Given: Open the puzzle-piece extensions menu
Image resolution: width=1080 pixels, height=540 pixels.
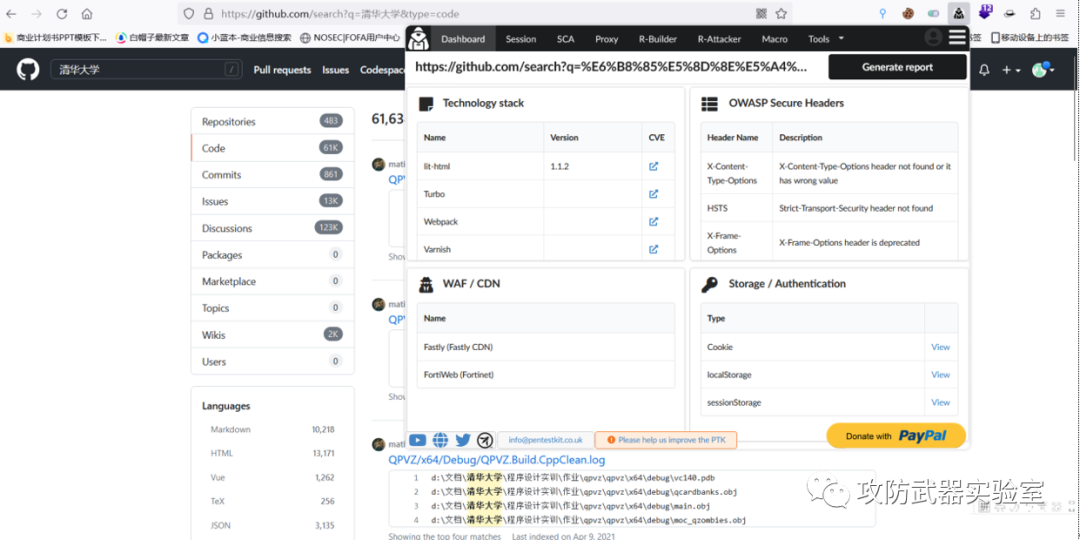Looking at the screenshot, I should point(1035,13).
